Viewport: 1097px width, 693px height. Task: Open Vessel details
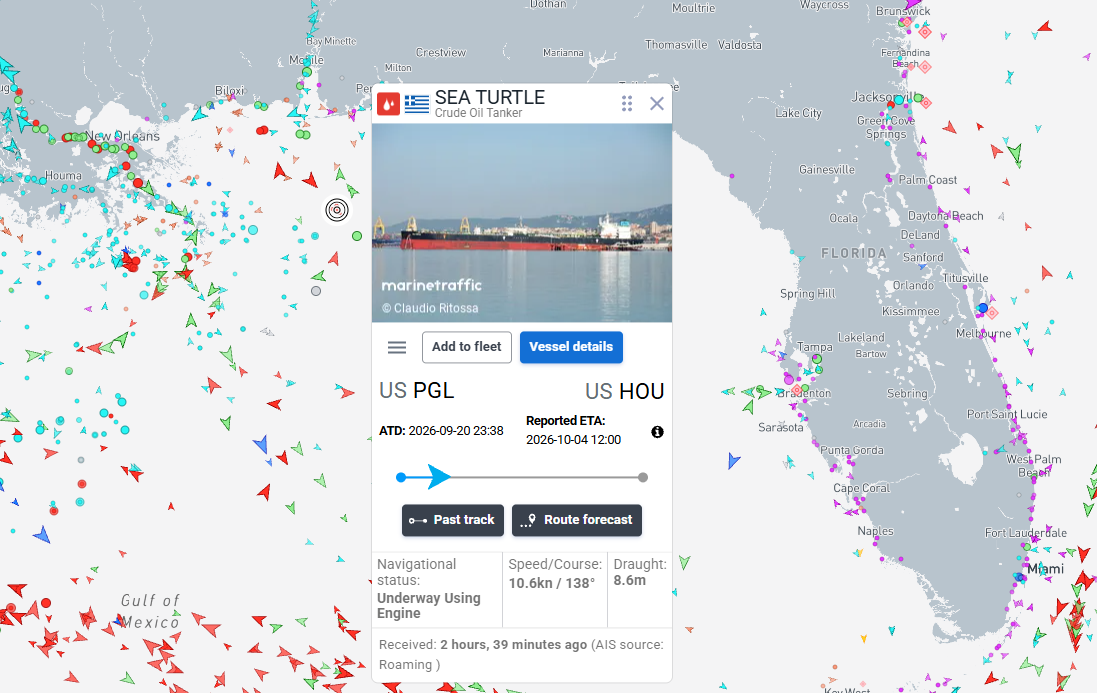pos(571,347)
